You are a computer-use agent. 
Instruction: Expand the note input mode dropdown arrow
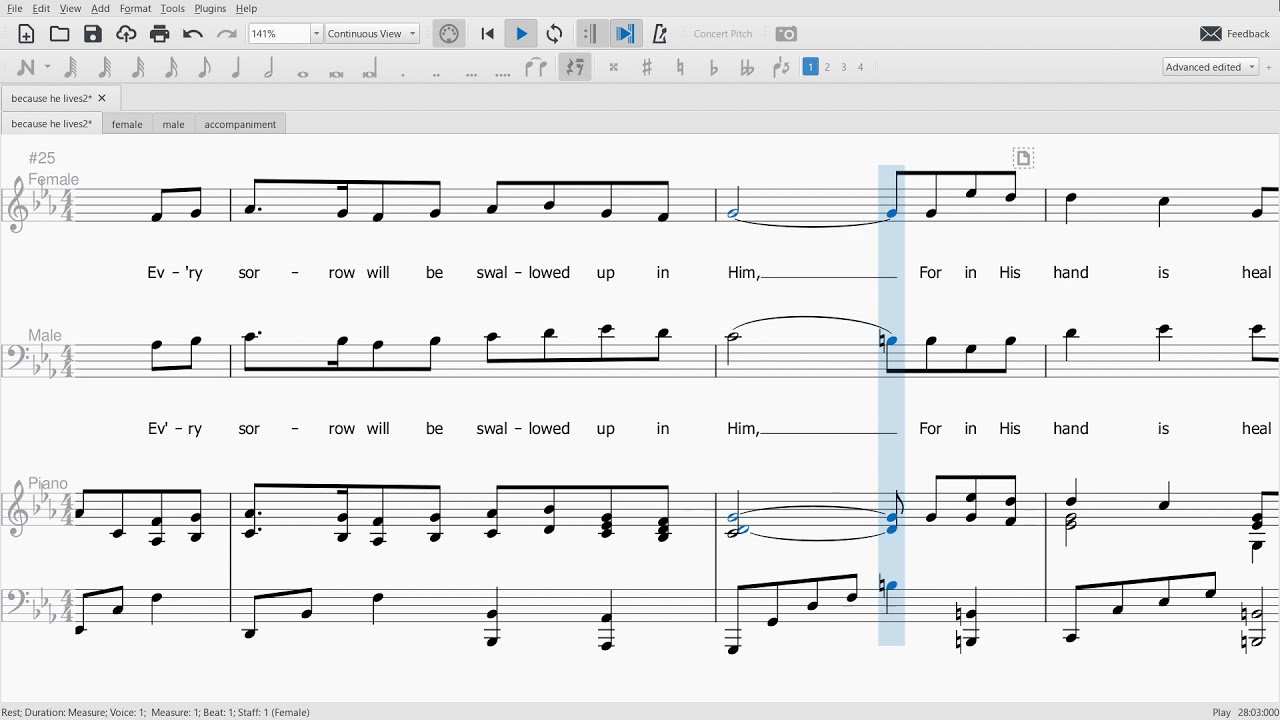[x=47, y=68]
